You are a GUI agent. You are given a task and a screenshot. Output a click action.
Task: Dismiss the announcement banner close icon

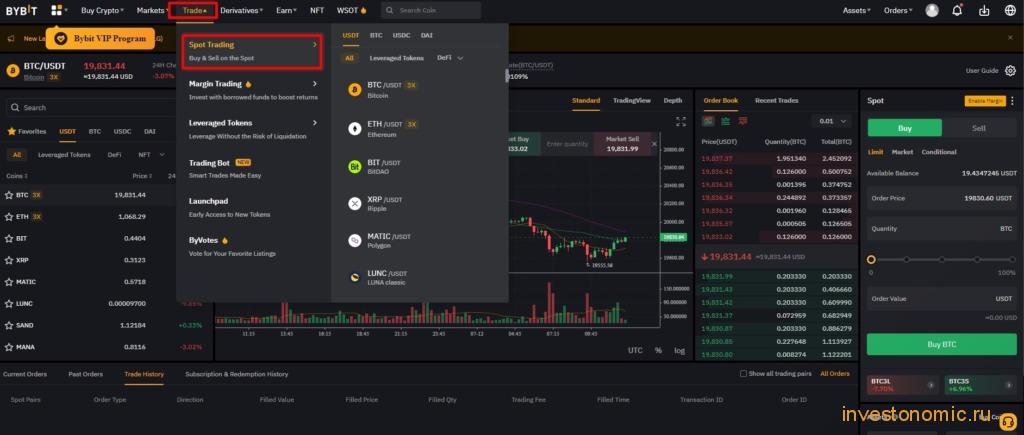coord(1010,38)
